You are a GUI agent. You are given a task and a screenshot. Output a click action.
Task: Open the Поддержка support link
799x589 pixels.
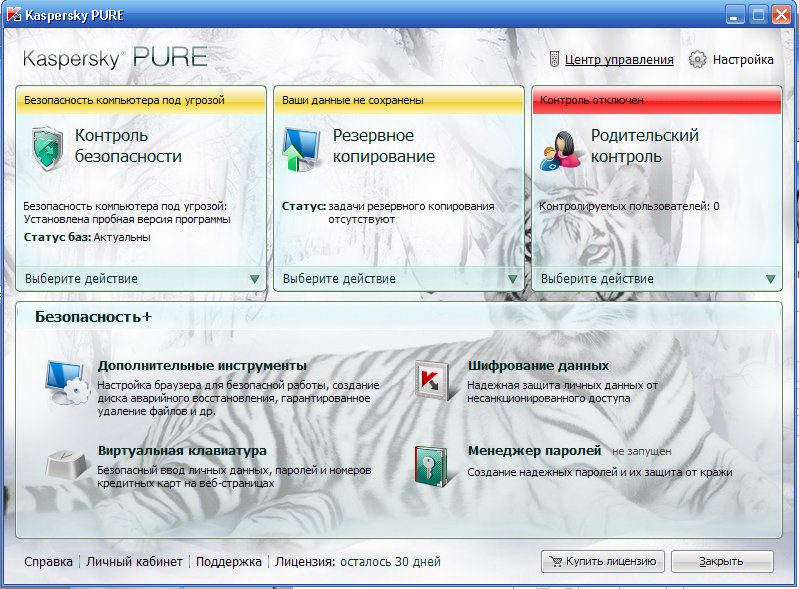228,561
